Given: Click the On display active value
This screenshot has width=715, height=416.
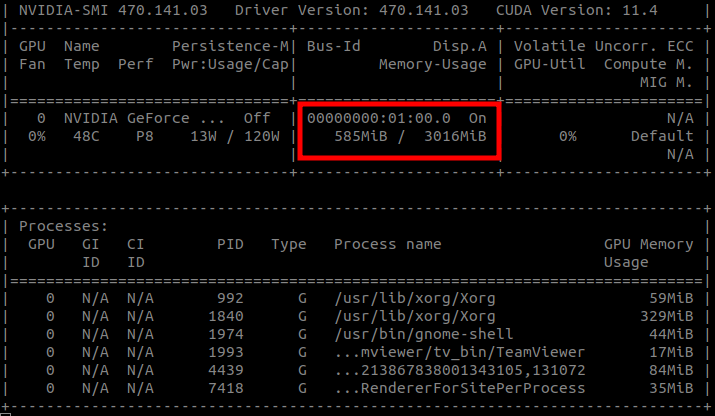Looking at the screenshot, I should click(477, 118).
